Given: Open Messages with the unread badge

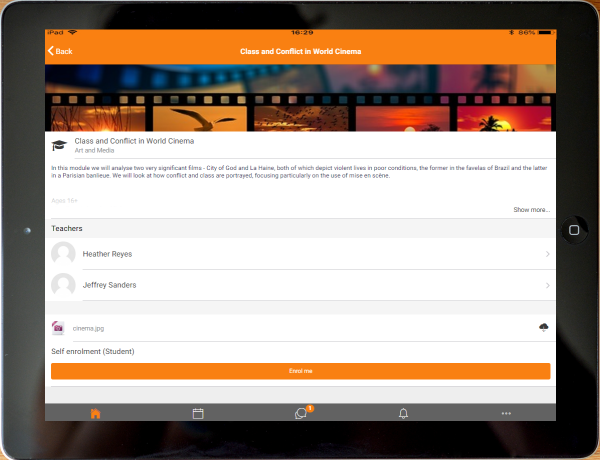Looking at the screenshot, I should 301,413.
